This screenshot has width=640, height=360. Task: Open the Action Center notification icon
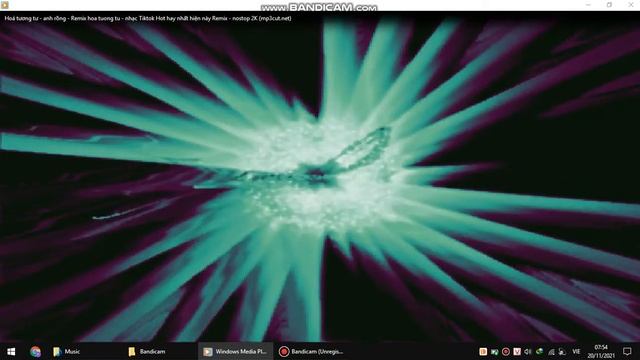pos(627,351)
